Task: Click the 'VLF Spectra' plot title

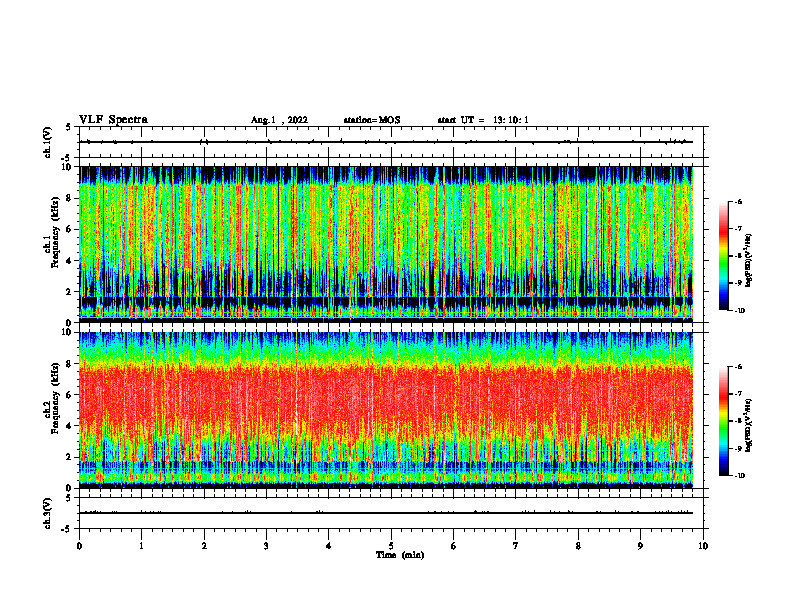Action: pos(113,120)
